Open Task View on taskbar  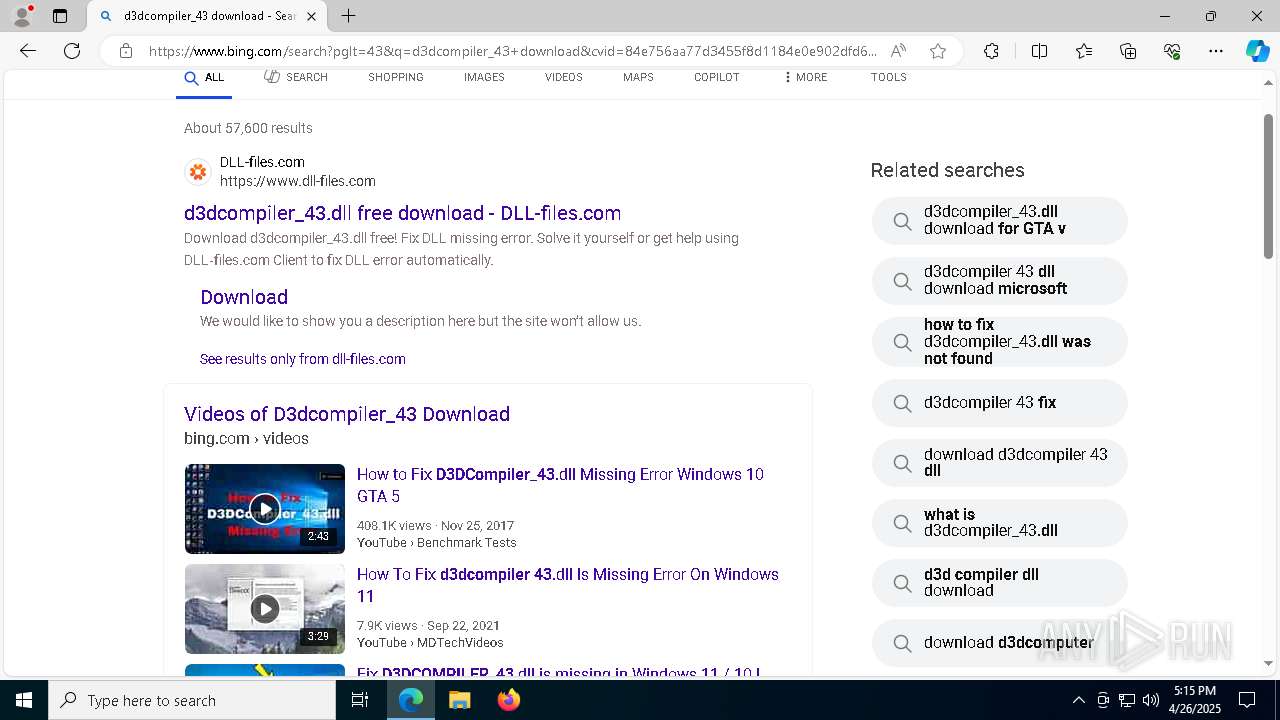coord(360,700)
